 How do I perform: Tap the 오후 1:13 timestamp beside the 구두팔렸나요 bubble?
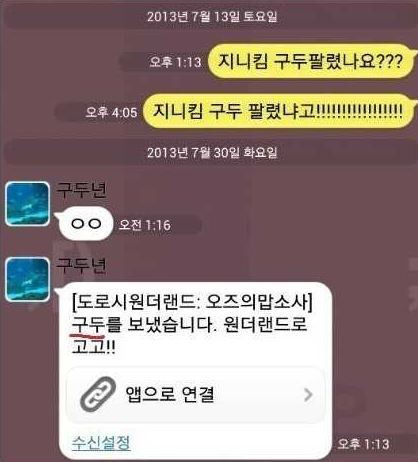(x=176, y=62)
